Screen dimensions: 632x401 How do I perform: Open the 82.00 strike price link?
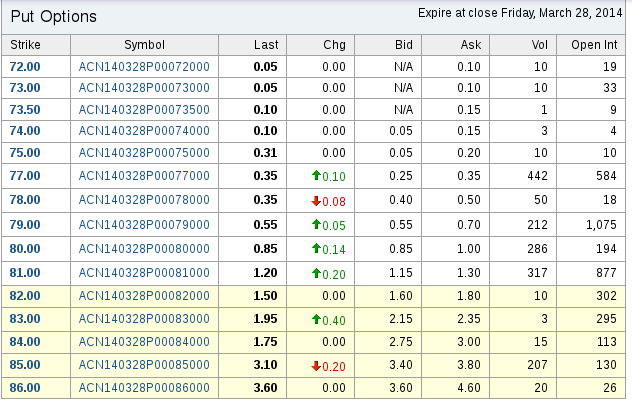coord(25,296)
